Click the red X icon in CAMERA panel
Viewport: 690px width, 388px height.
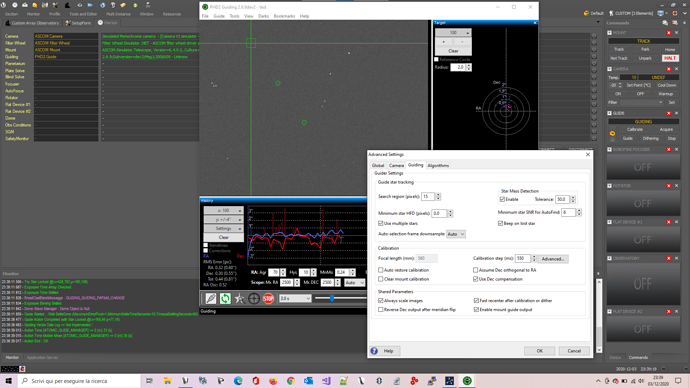(x=668, y=69)
